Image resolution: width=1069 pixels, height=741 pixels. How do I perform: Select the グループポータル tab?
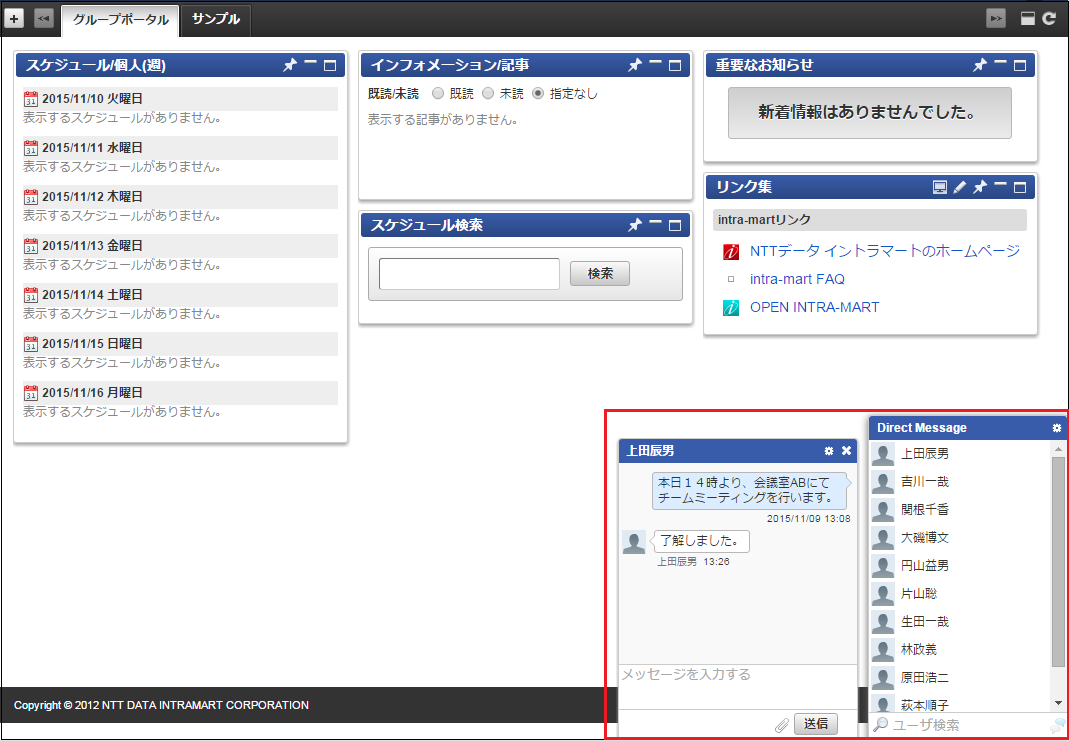[120, 19]
